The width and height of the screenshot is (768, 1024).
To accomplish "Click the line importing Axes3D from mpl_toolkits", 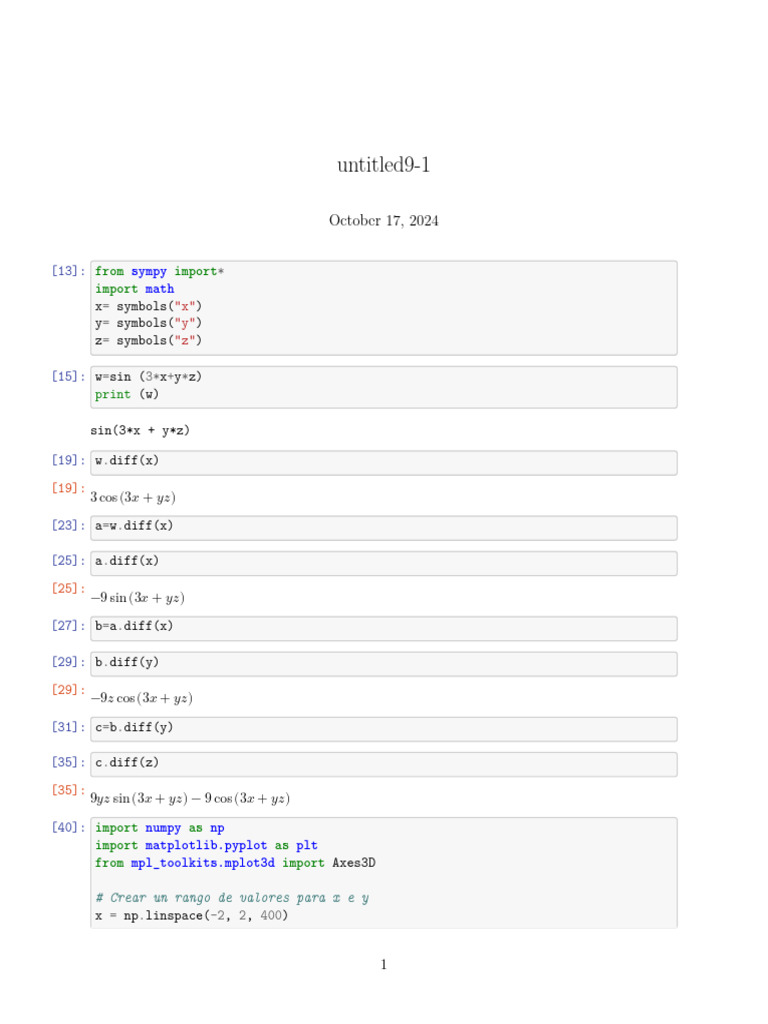I will pyautogui.click(x=235, y=863).
